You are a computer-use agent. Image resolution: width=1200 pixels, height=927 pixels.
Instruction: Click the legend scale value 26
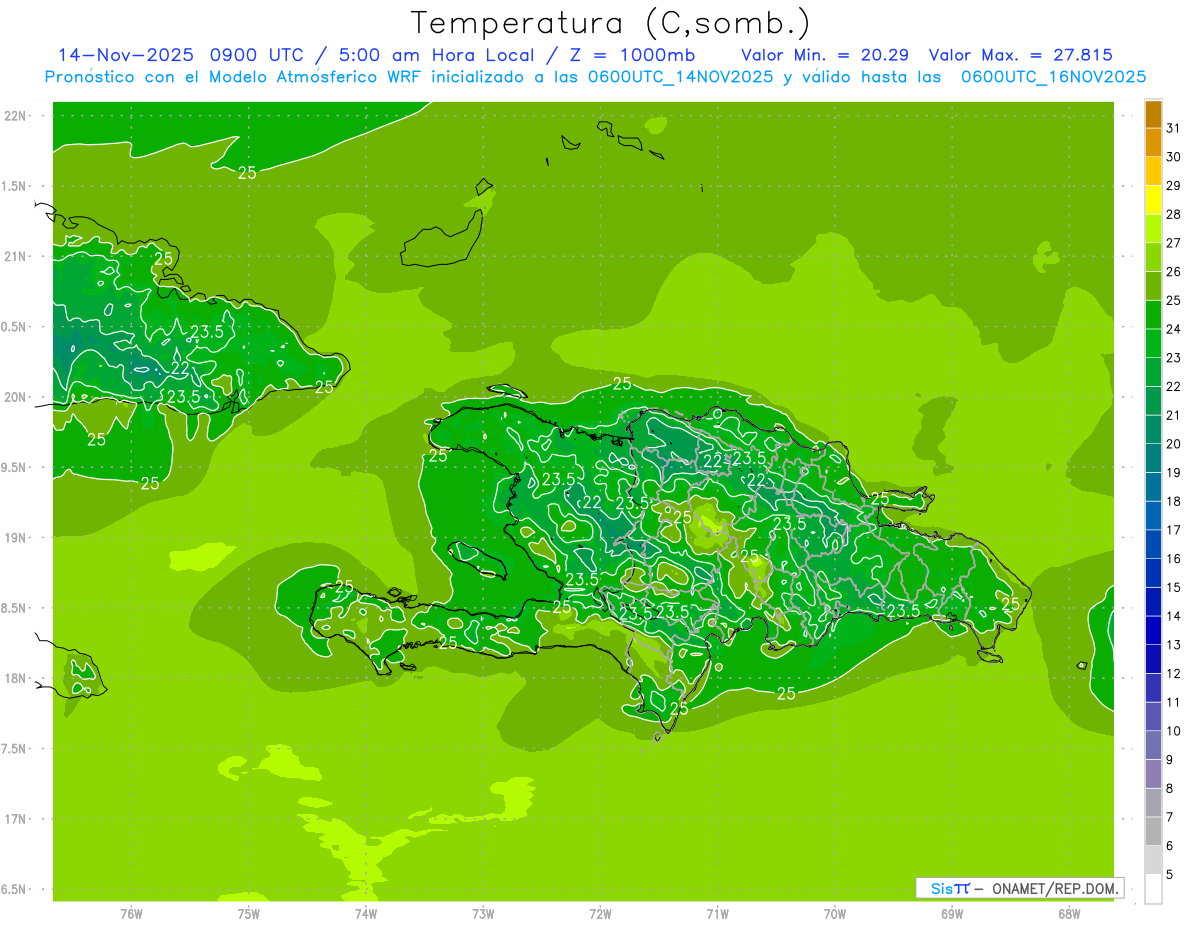point(1174,271)
